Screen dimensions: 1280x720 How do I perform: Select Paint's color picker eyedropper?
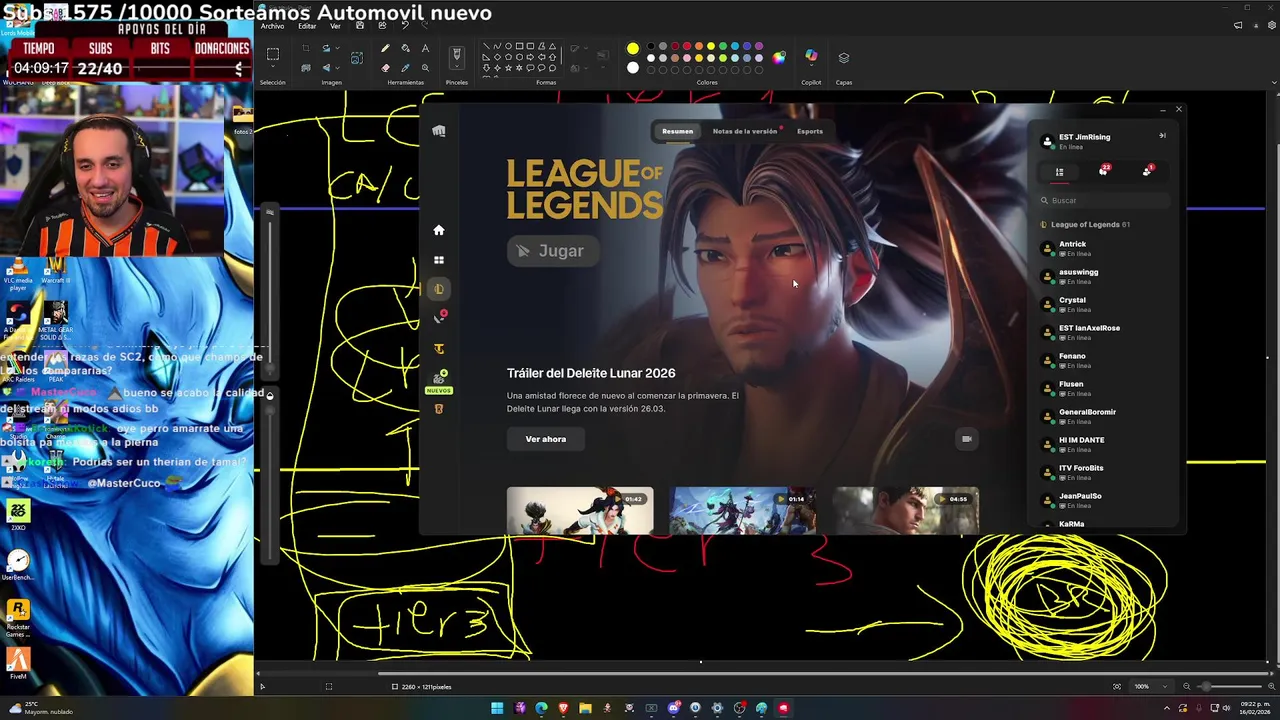(x=405, y=68)
